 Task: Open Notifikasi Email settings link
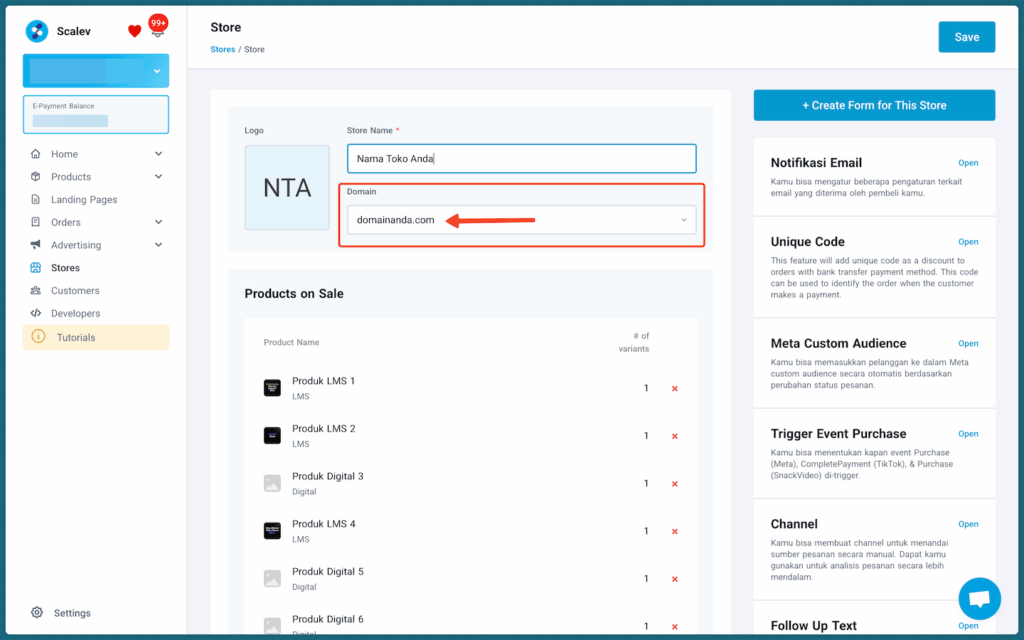(x=967, y=163)
